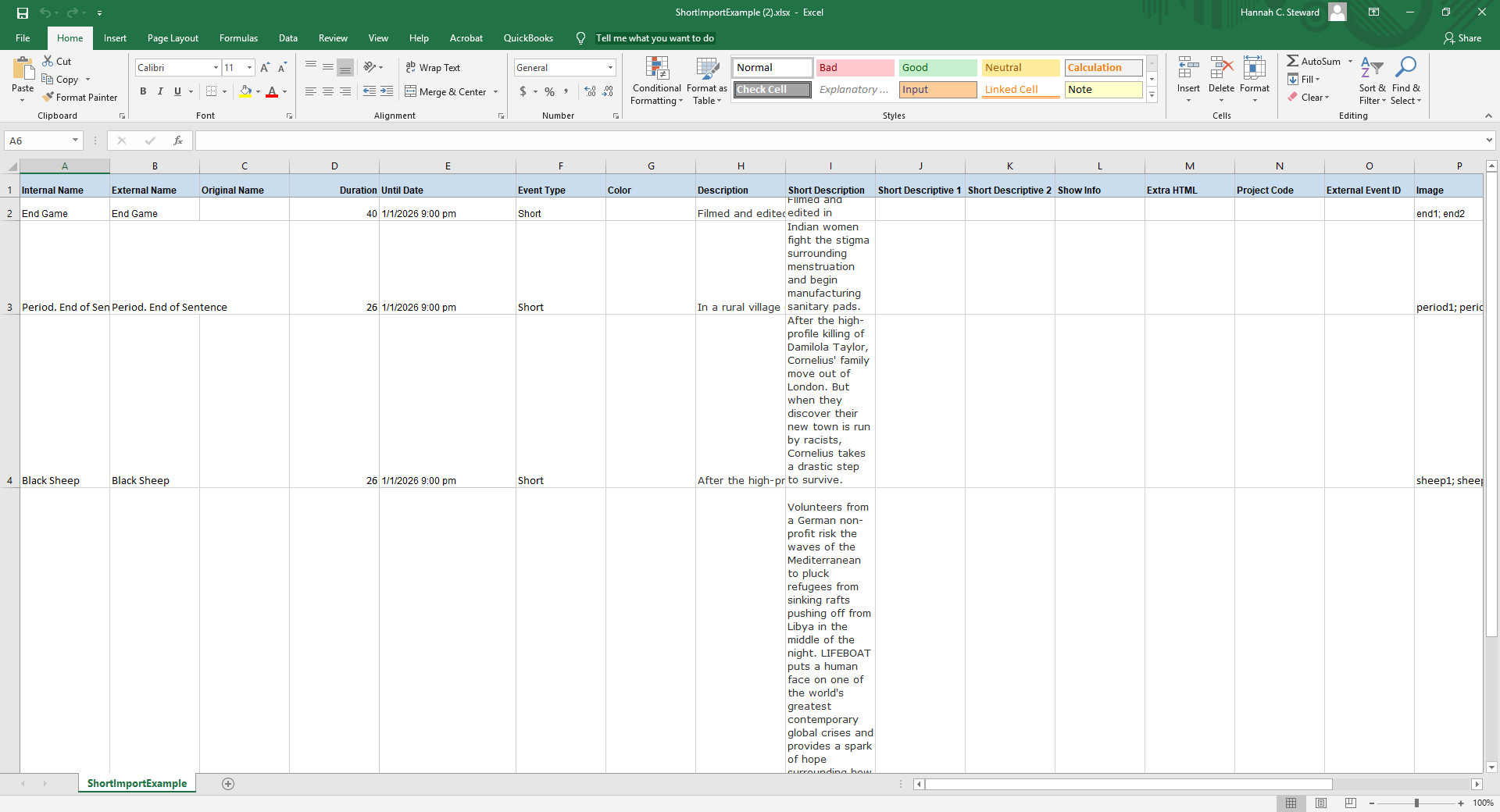Viewport: 1500px width, 812px height.
Task: Switch to Normal view in status bar
Action: coord(1291,803)
